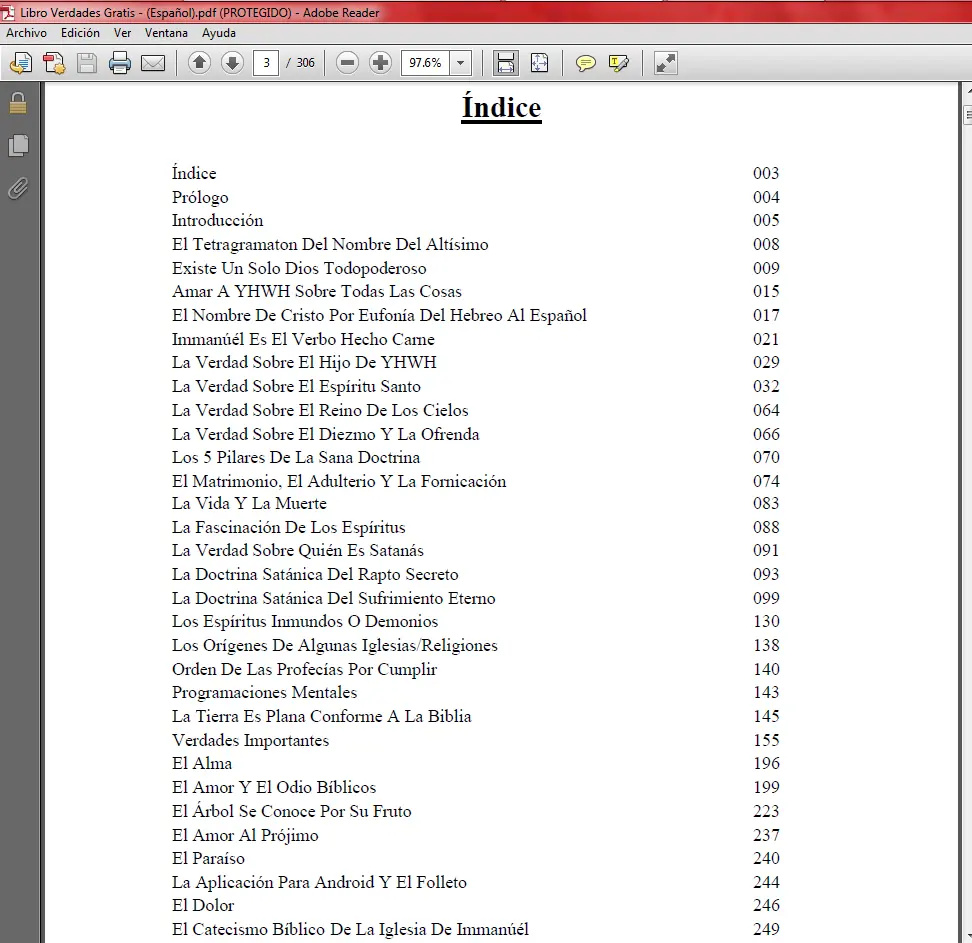Go to next page arrow
This screenshot has width=972, height=943.
(232, 63)
